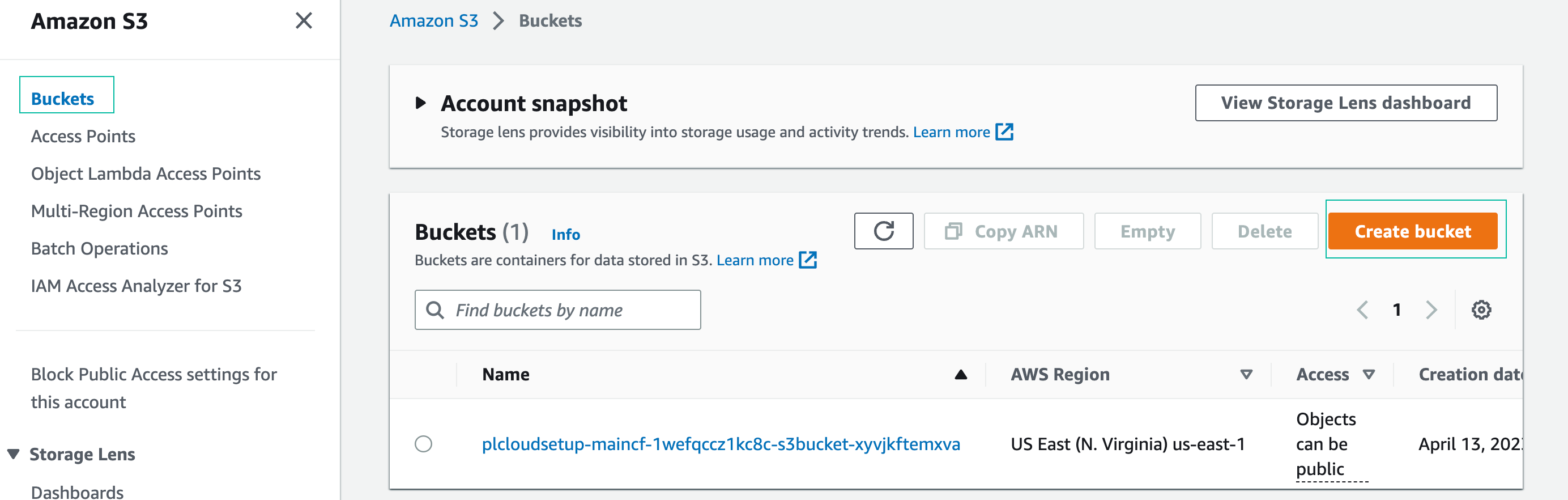Open table preferences gear icon
Screen dimensions: 1568x500
pos(1481,310)
